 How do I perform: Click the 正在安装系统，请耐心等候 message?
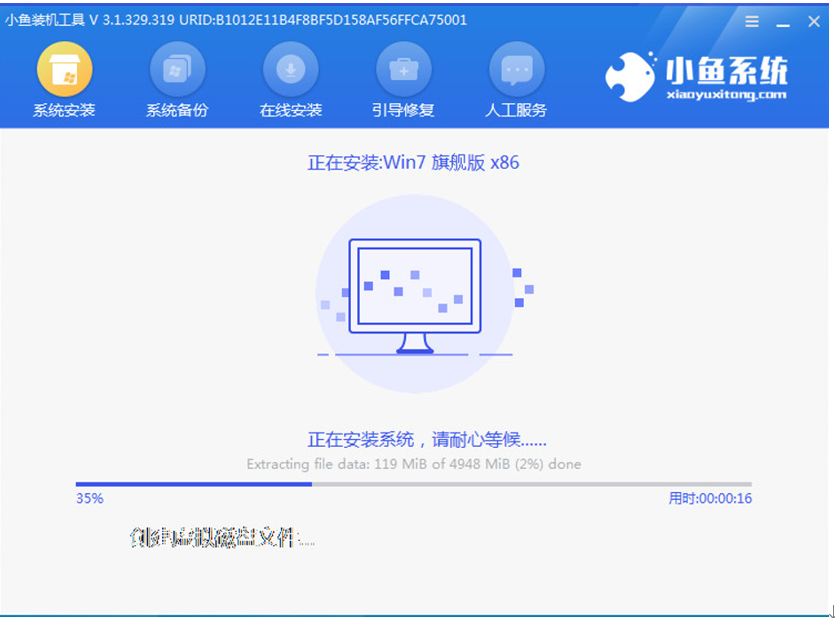coord(427,440)
